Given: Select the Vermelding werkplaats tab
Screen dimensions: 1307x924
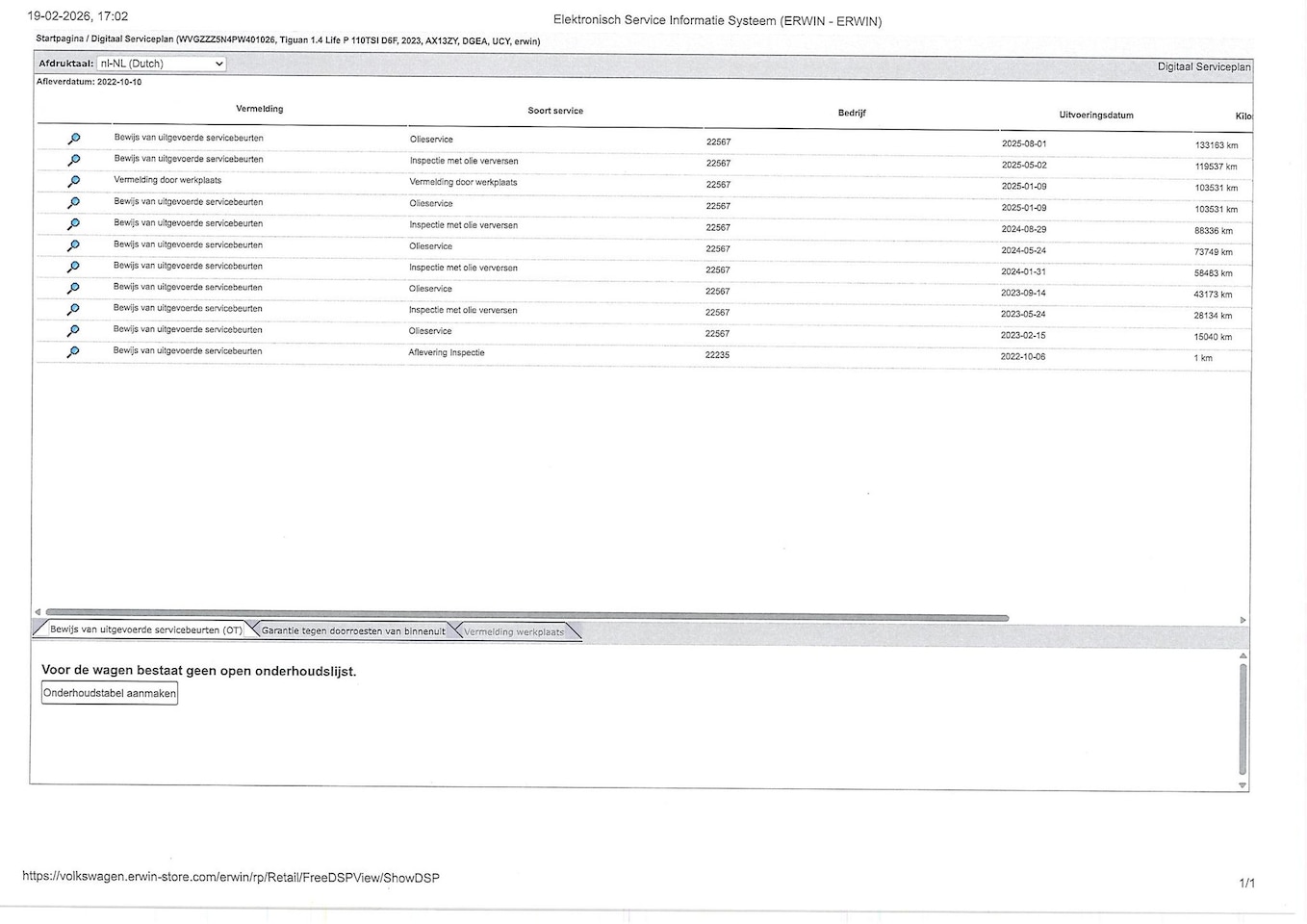Looking at the screenshot, I should [514, 632].
